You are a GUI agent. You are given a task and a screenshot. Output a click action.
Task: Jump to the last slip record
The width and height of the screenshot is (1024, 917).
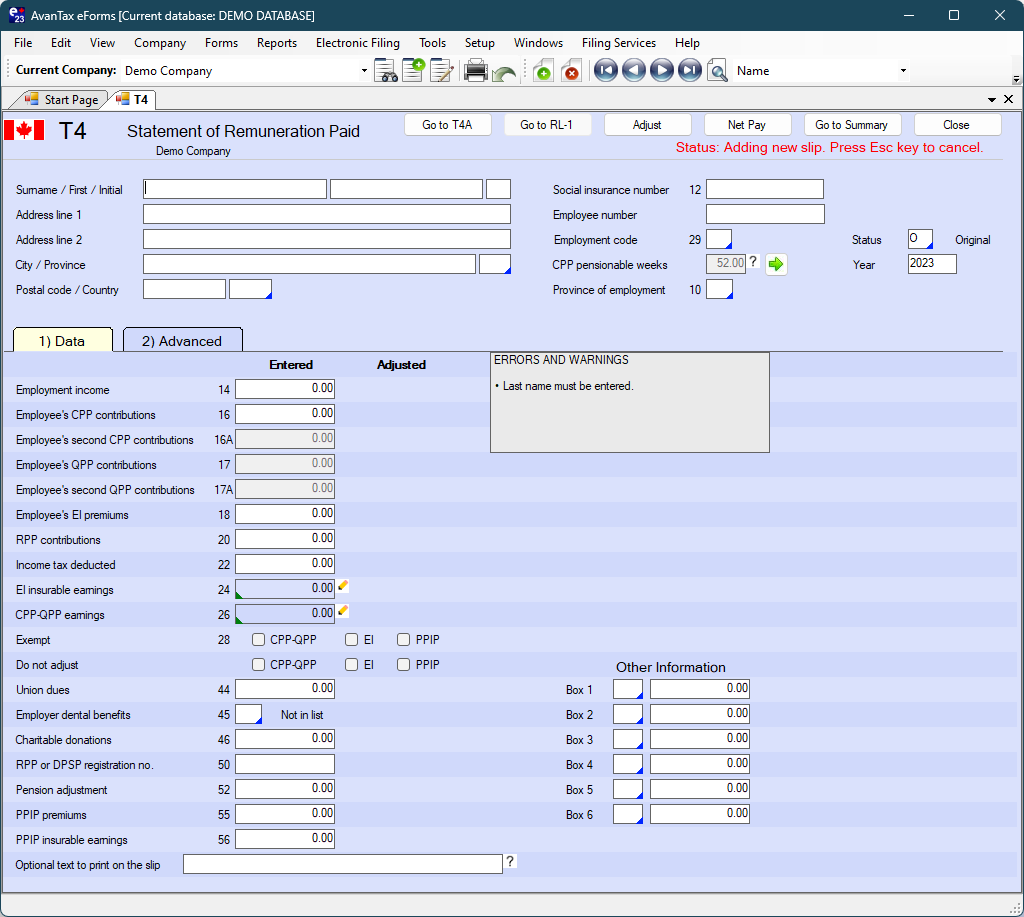tap(690, 71)
